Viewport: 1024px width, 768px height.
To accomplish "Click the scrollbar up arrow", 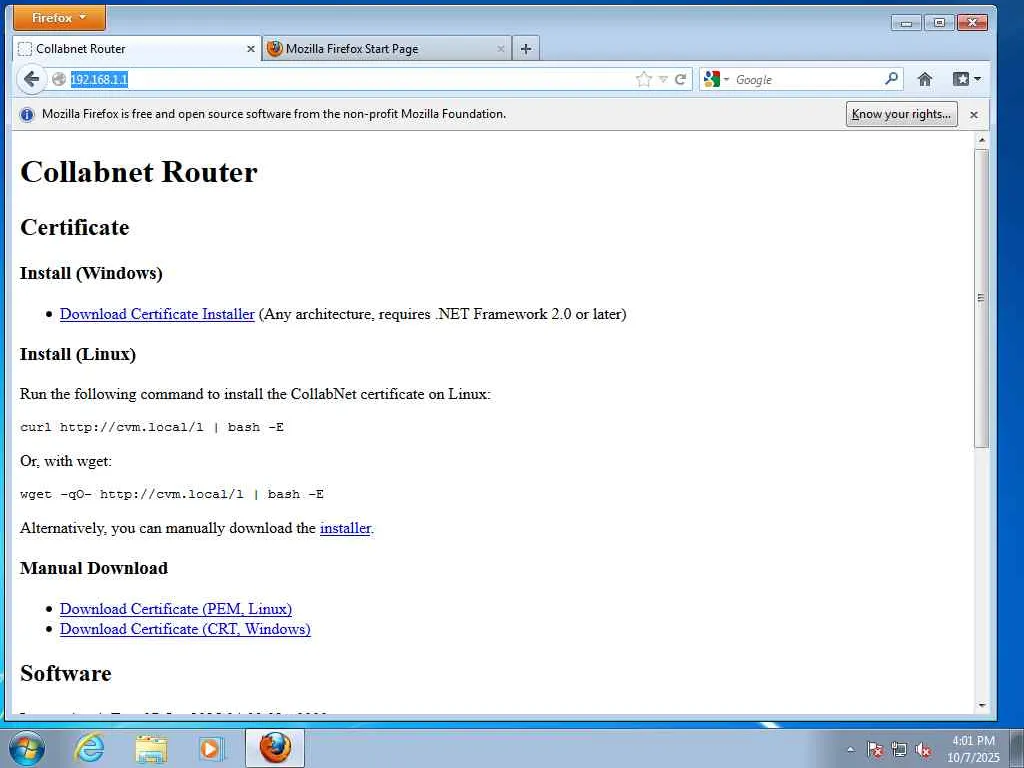I will pos(982,140).
